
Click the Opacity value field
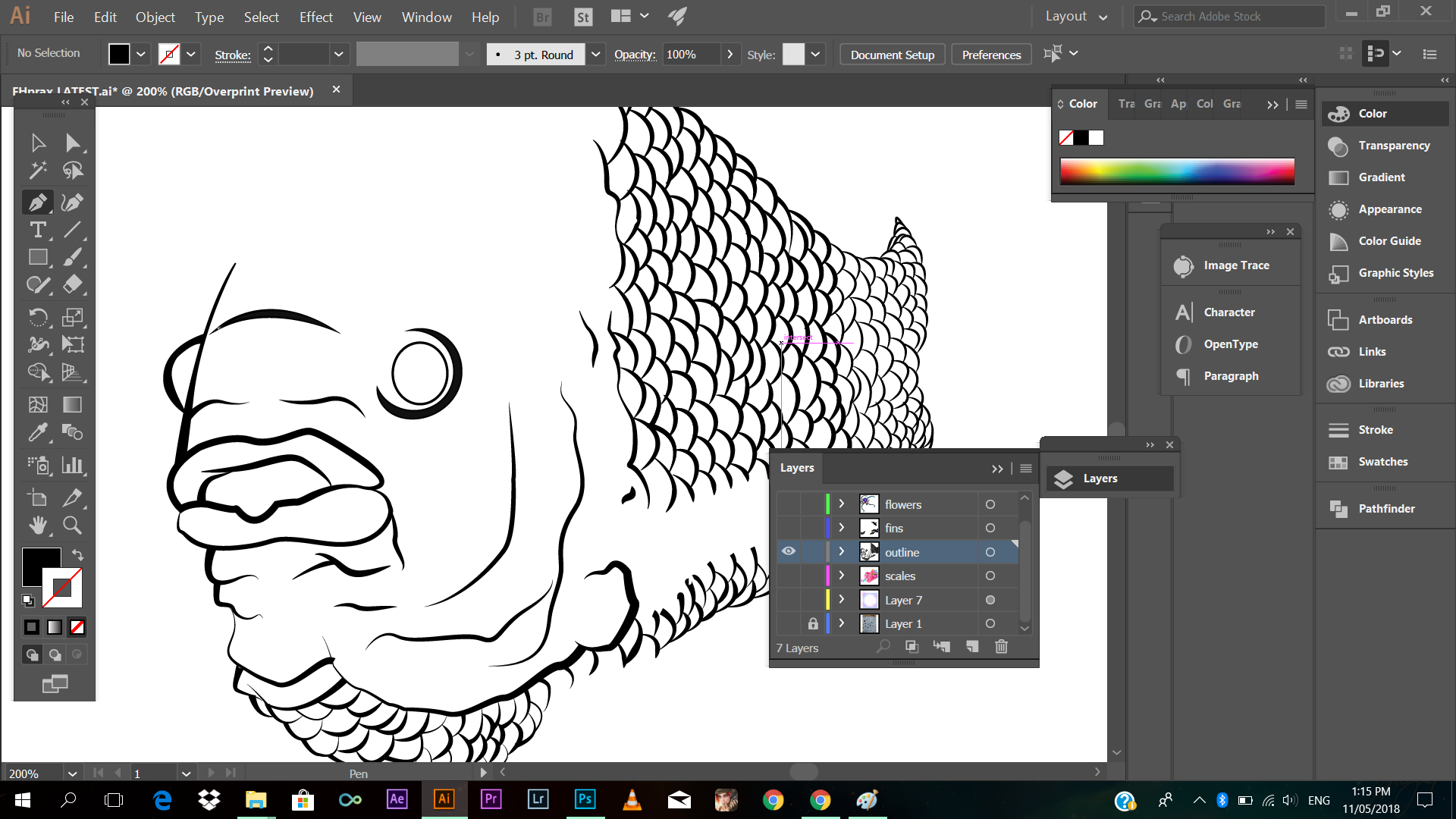pyautogui.click(x=691, y=55)
